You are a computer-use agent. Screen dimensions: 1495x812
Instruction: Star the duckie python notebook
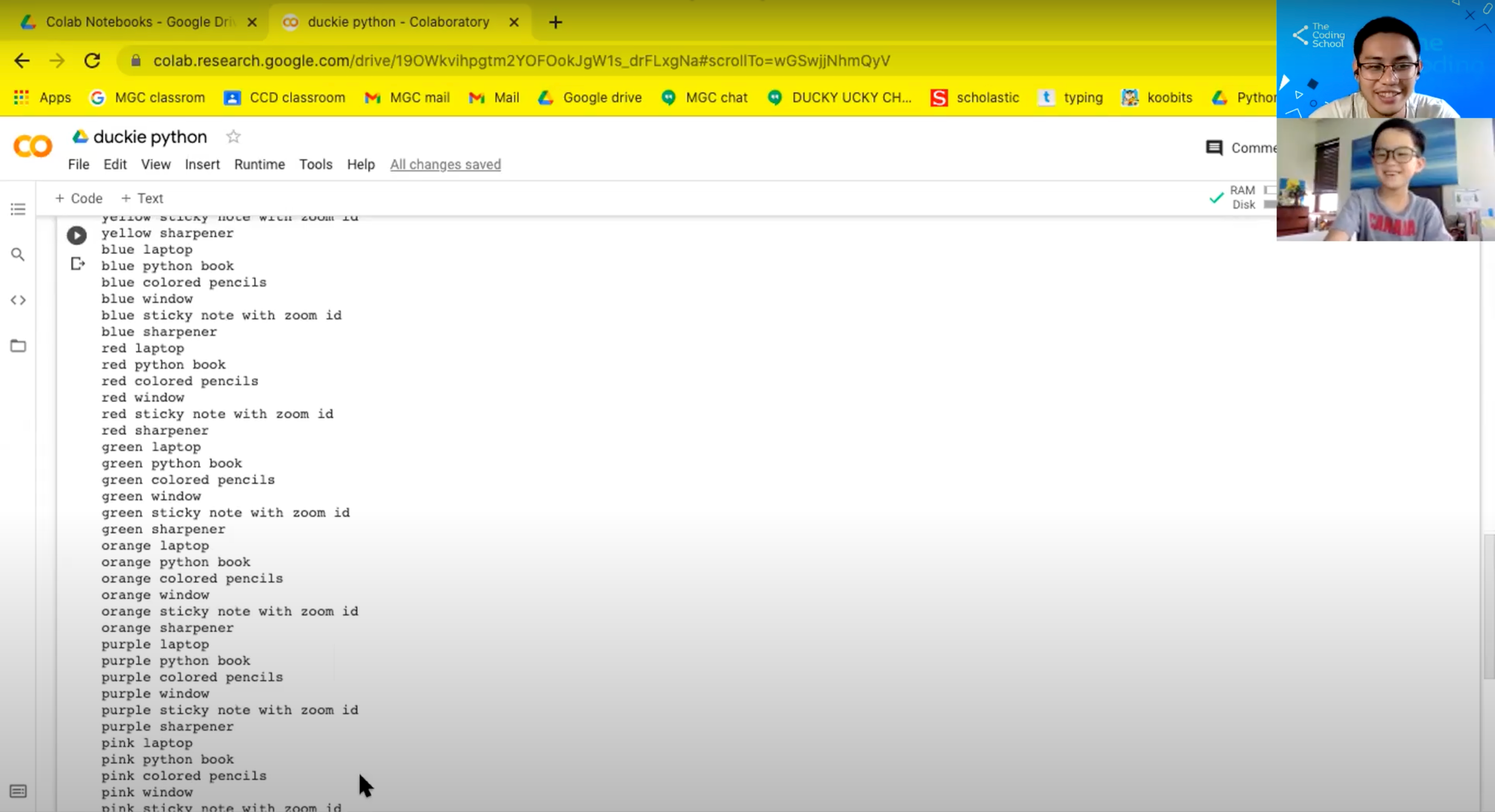(233, 137)
